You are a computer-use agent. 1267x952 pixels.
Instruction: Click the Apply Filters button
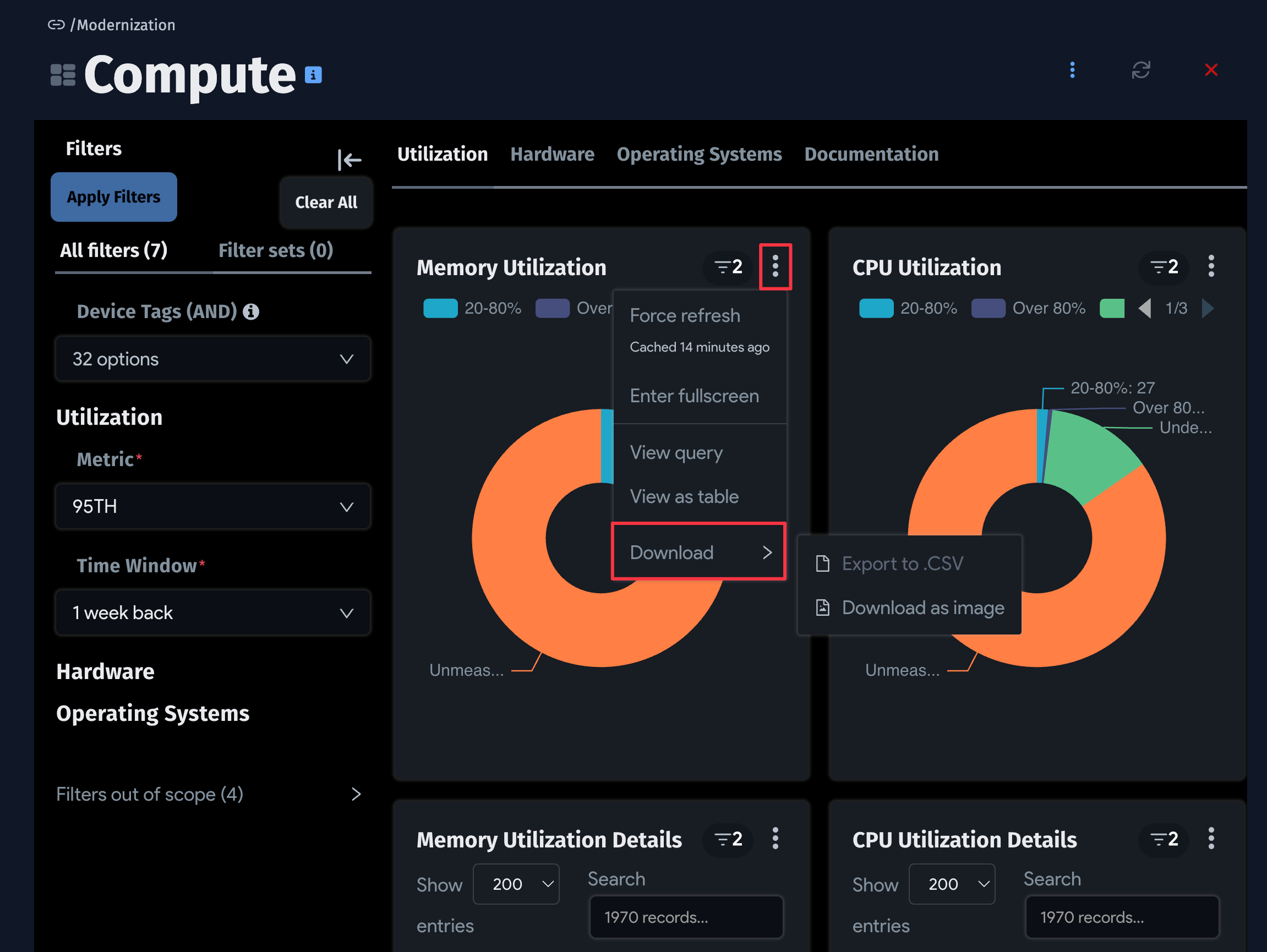point(113,196)
